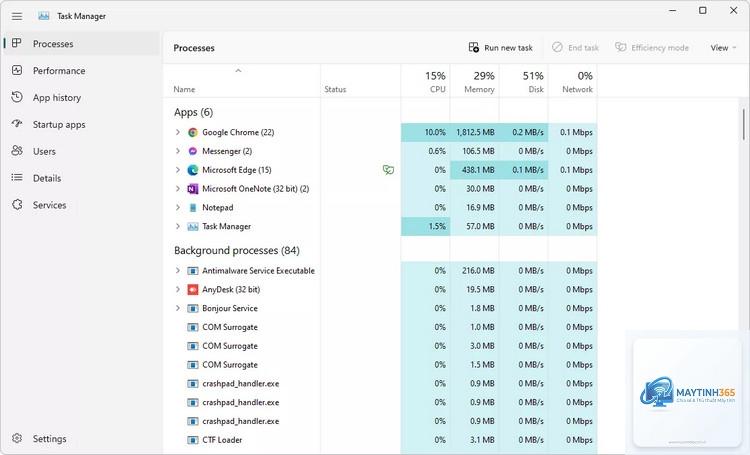This screenshot has height=455, width=750.
Task: Maximize the Task Manager window
Action: tap(703, 10)
